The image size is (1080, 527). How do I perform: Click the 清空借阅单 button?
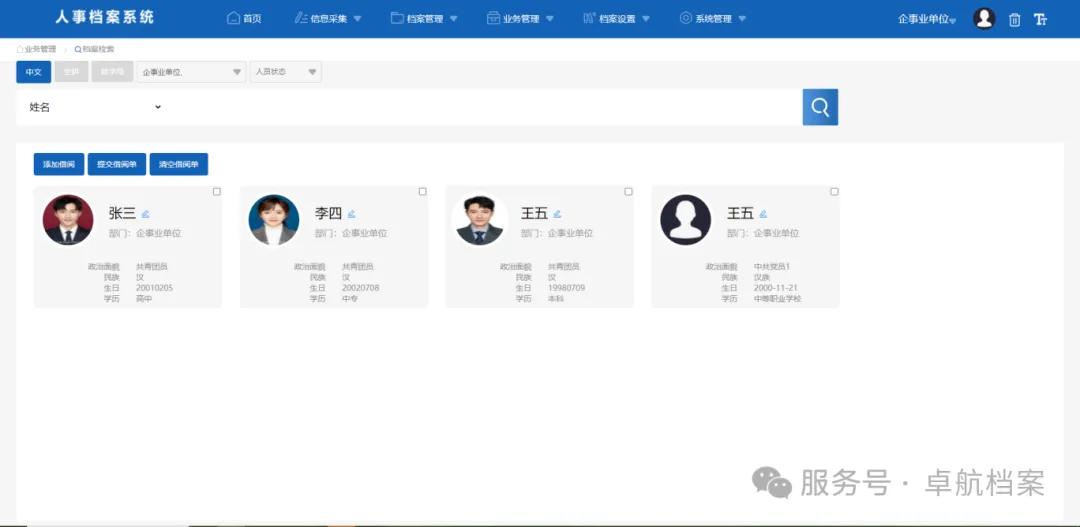(x=178, y=164)
